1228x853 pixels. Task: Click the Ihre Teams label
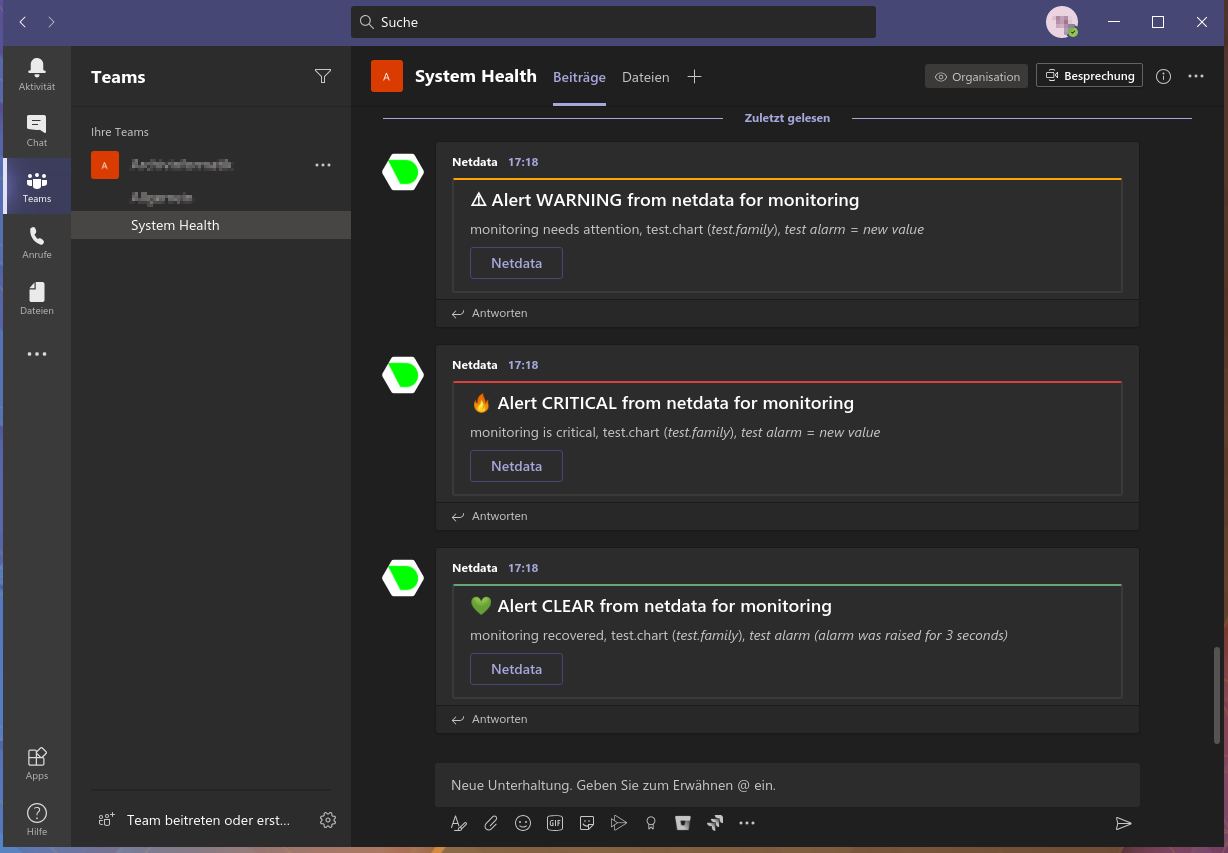tap(120, 132)
